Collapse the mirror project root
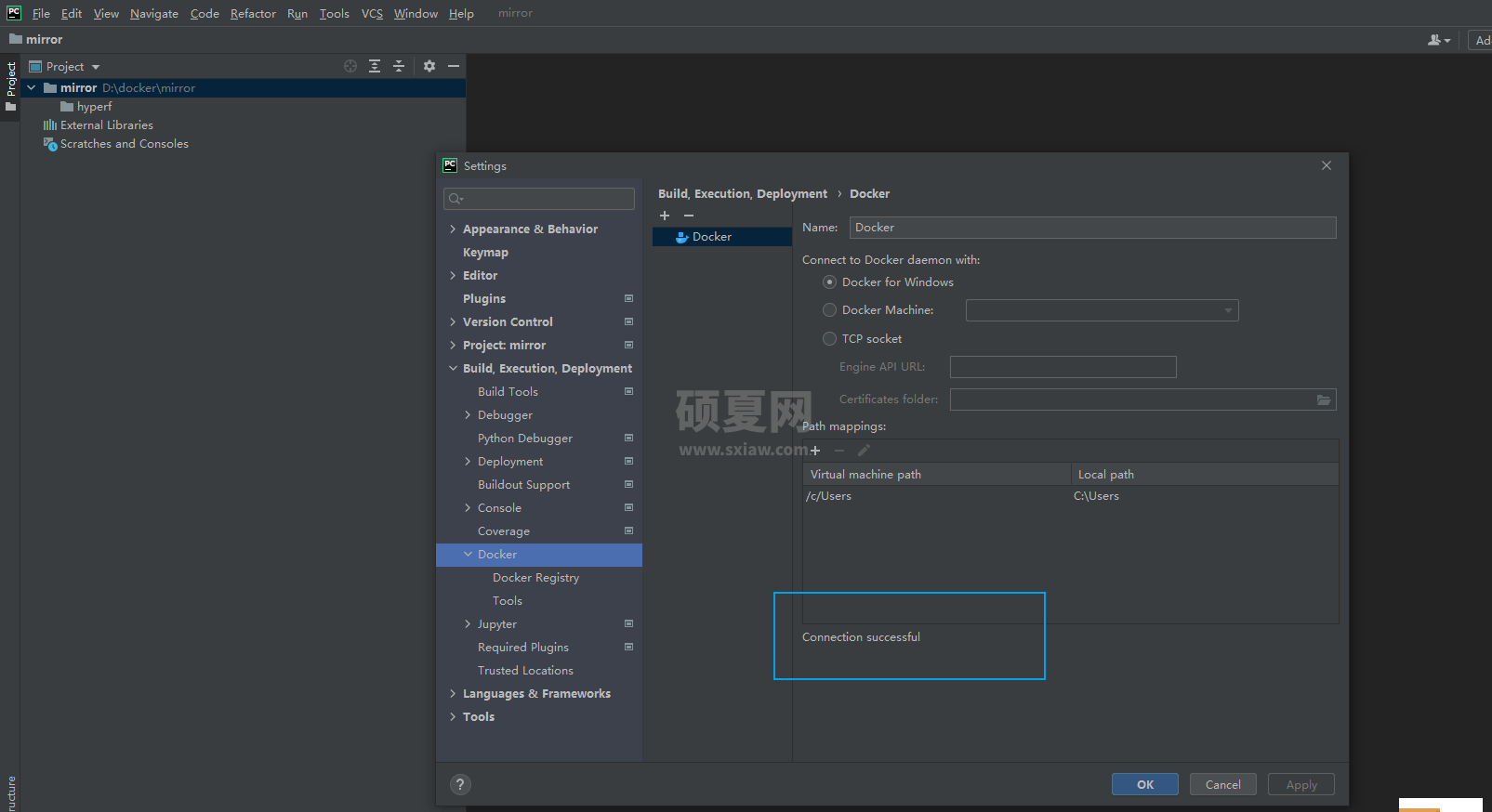1492x812 pixels. (x=32, y=88)
